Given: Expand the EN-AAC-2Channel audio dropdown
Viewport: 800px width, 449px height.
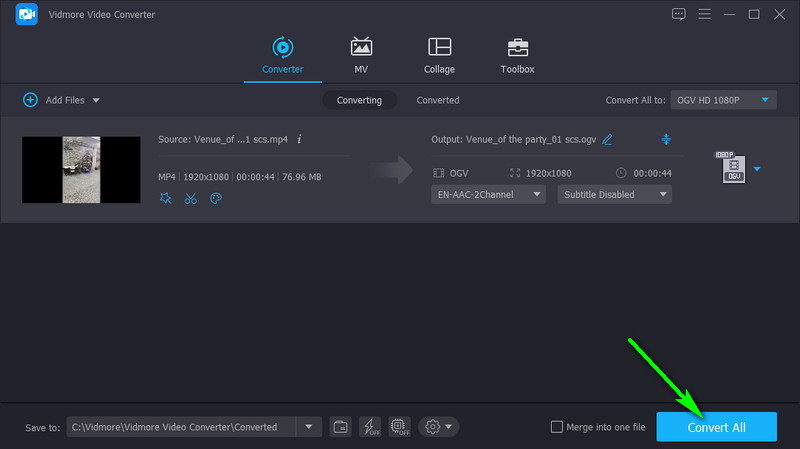Looking at the screenshot, I should 488,194.
